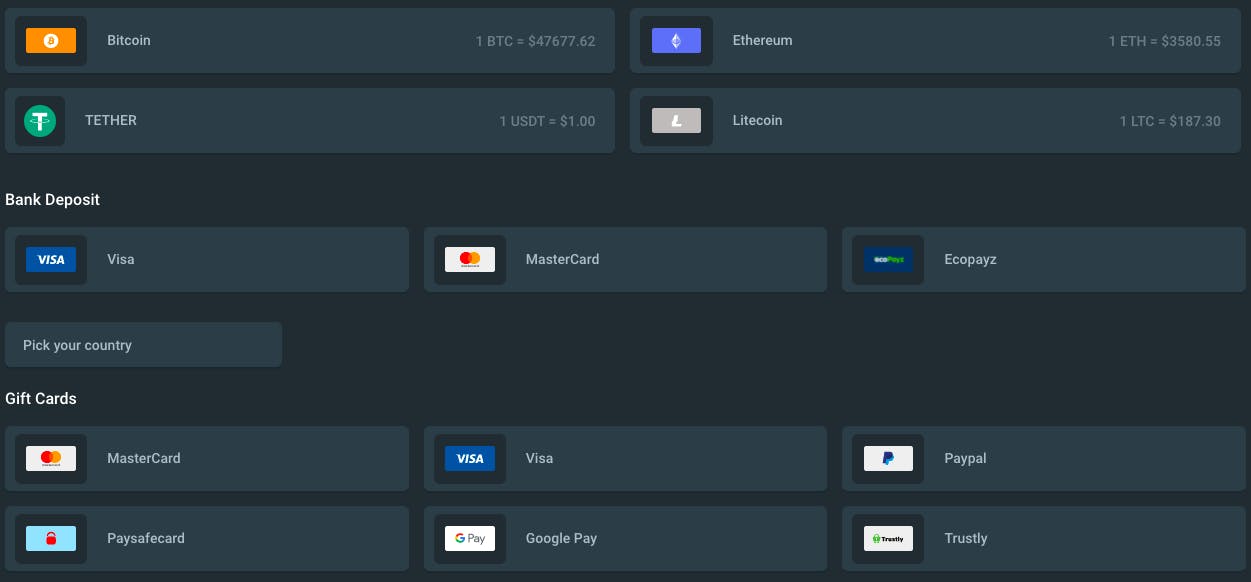The image size is (1251, 582).
Task: Click the Paypal logo icon
Action: coord(888,459)
